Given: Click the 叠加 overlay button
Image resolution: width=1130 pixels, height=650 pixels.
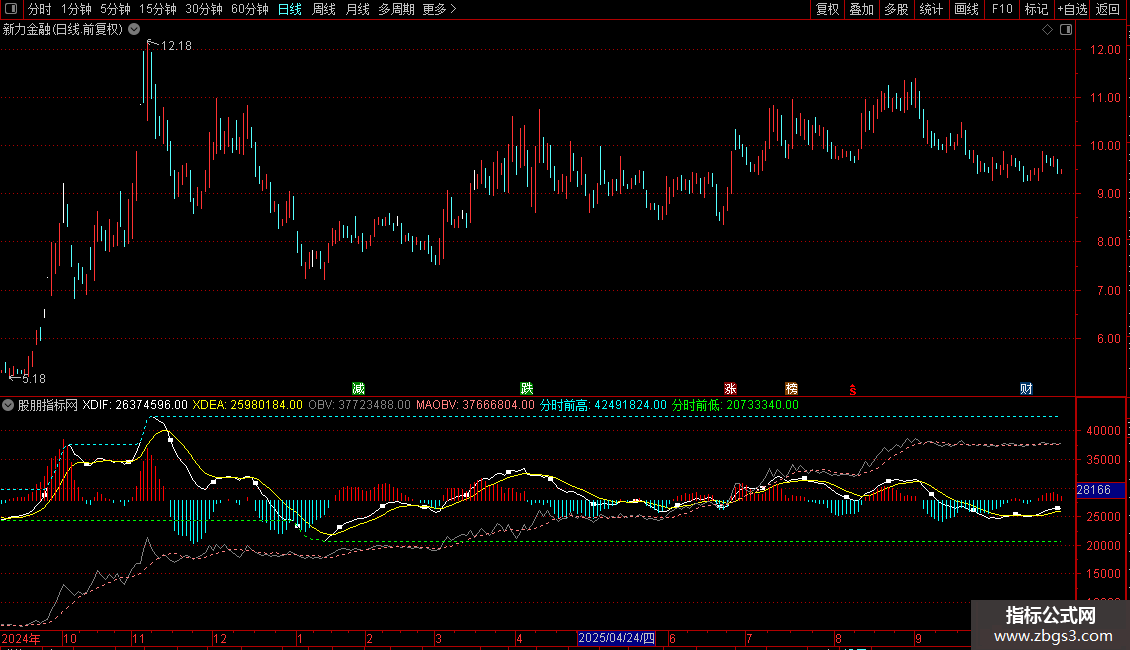Looking at the screenshot, I should (x=861, y=9).
